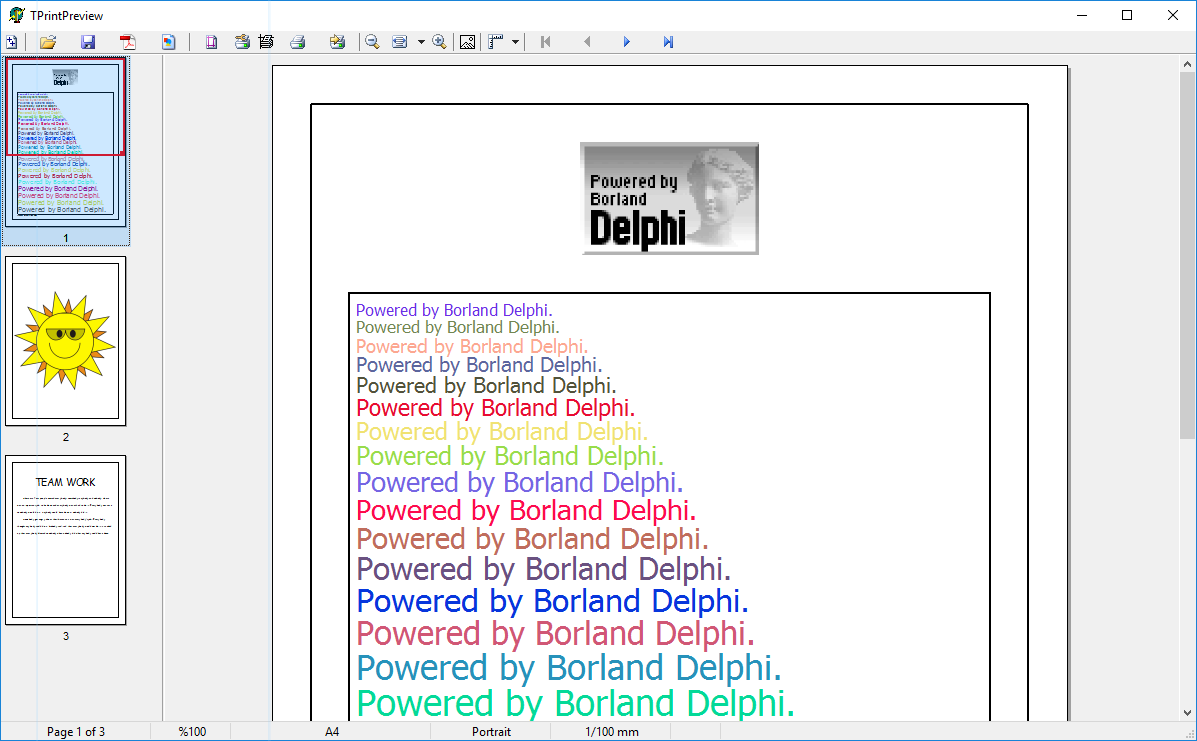Select the TEAM WORK page thumbnail
Image resolution: width=1197 pixels, height=741 pixels.
pos(66,538)
